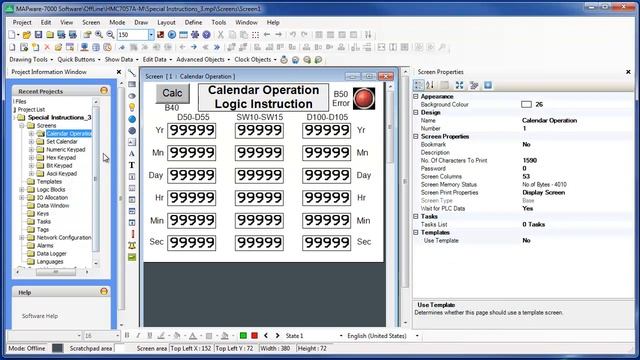Image resolution: width=640 pixels, height=360 pixels.
Task: Expand the Network Configuration tree node
Action: pyautogui.click(x=22, y=238)
